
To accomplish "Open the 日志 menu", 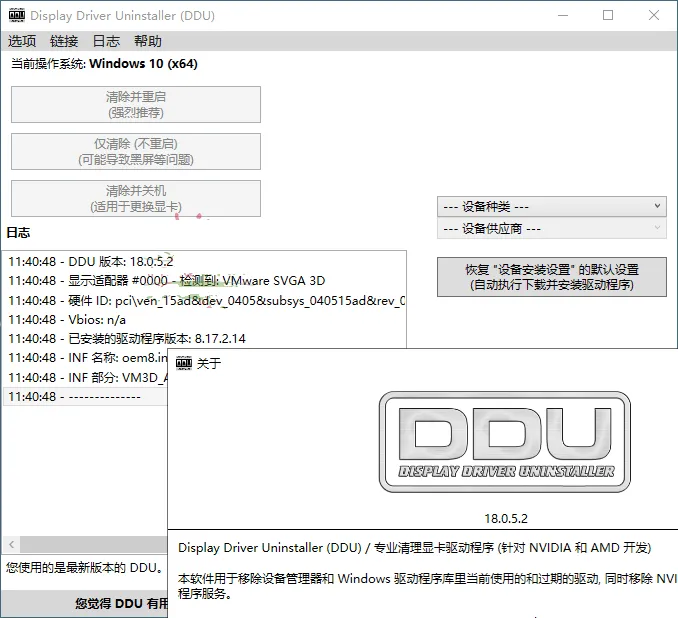I will point(106,41).
